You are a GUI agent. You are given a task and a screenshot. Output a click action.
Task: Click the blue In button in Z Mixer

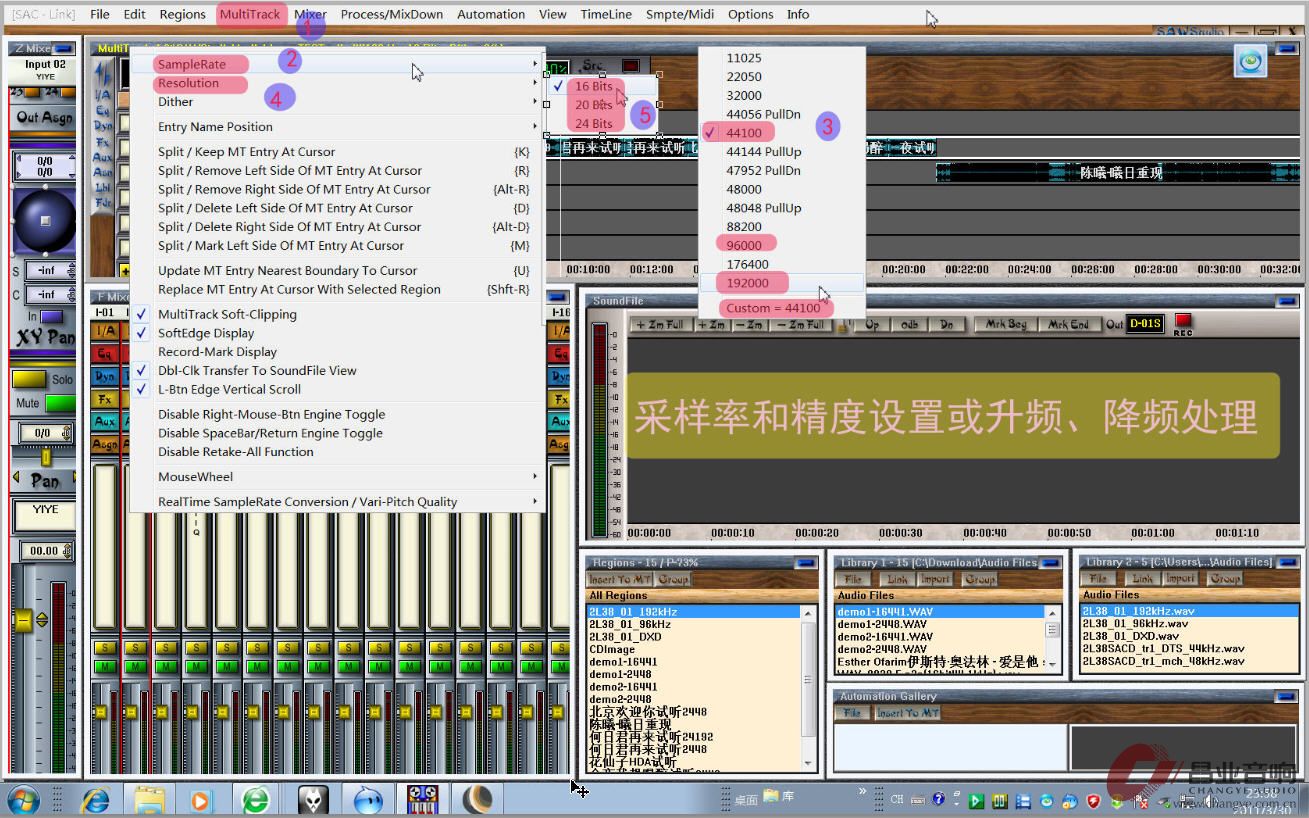(51, 316)
